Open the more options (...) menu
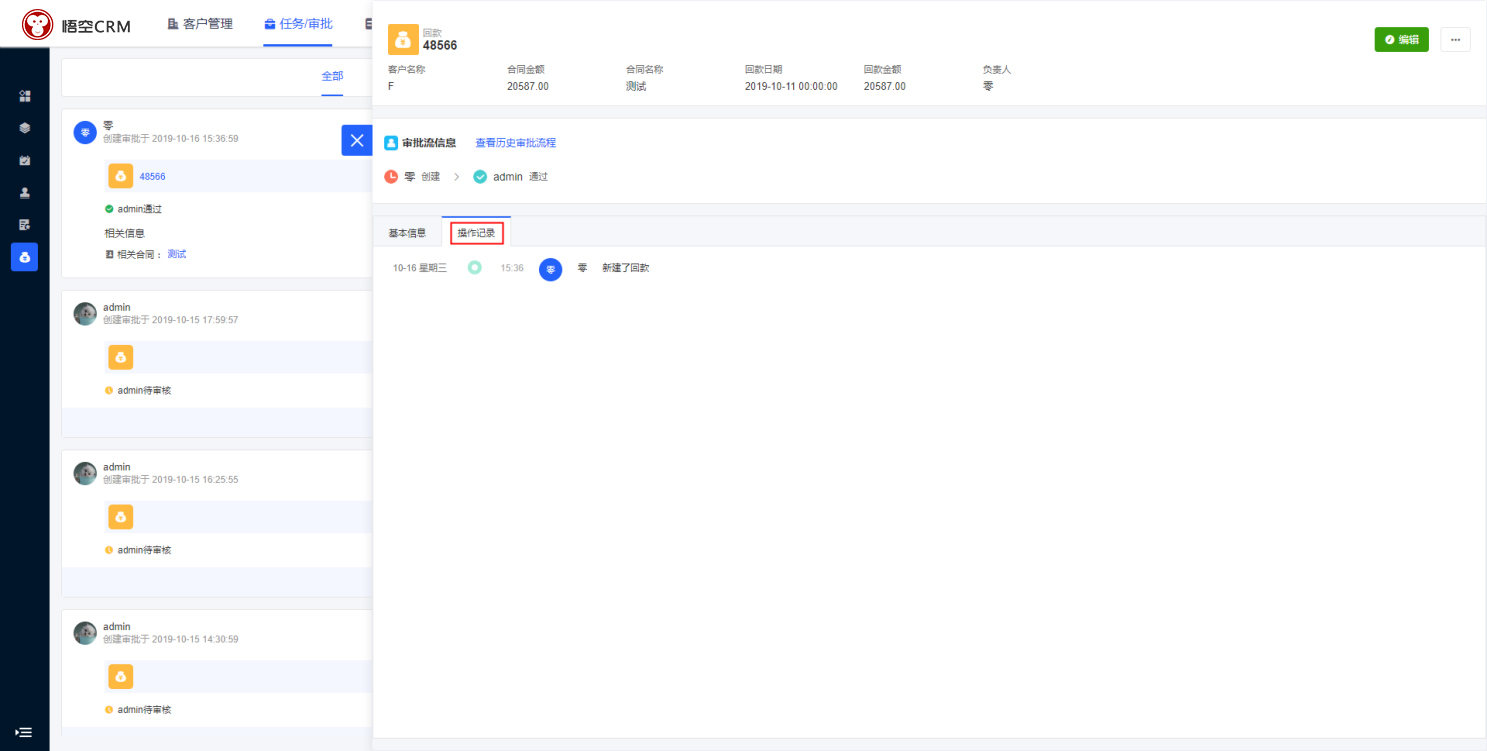This screenshot has height=751, width=1487. pyautogui.click(x=1455, y=39)
